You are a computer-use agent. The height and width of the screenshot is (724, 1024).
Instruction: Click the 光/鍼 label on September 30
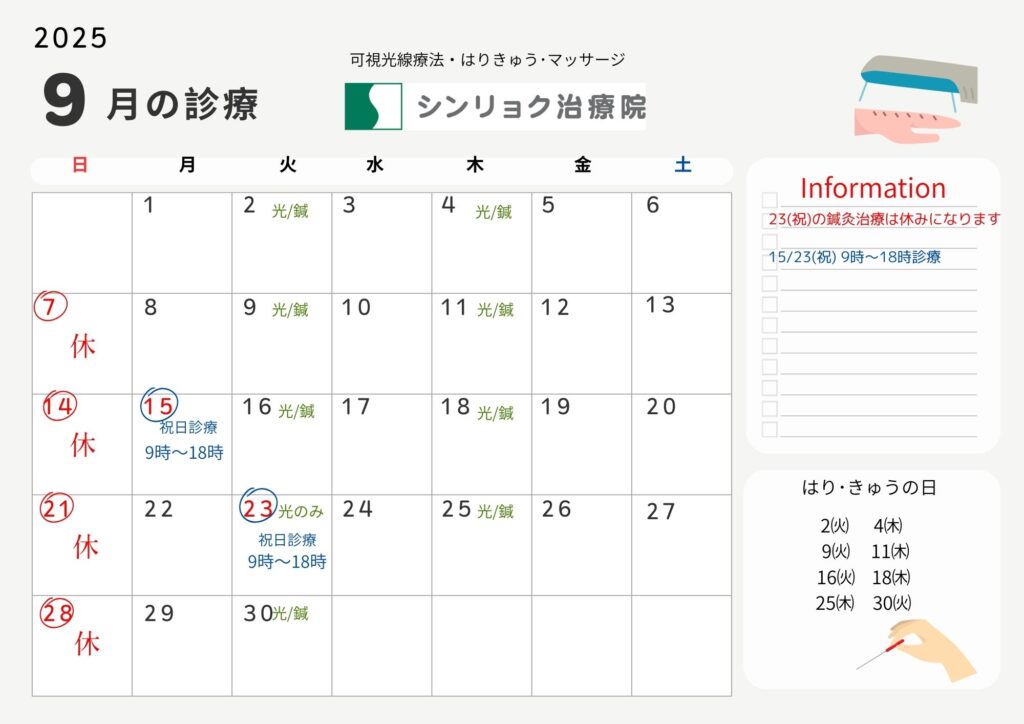click(x=291, y=614)
